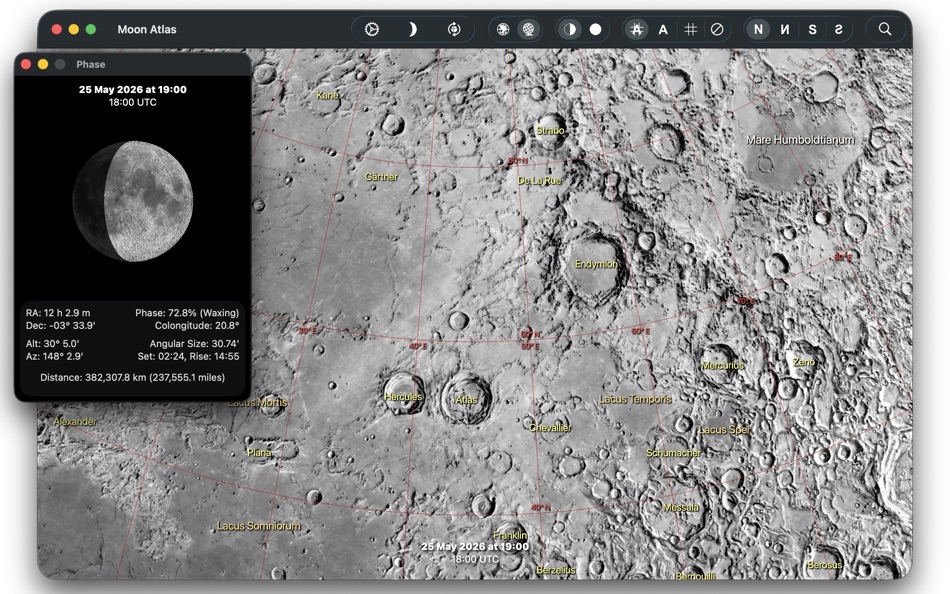Select the N orientation option

(x=757, y=29)
